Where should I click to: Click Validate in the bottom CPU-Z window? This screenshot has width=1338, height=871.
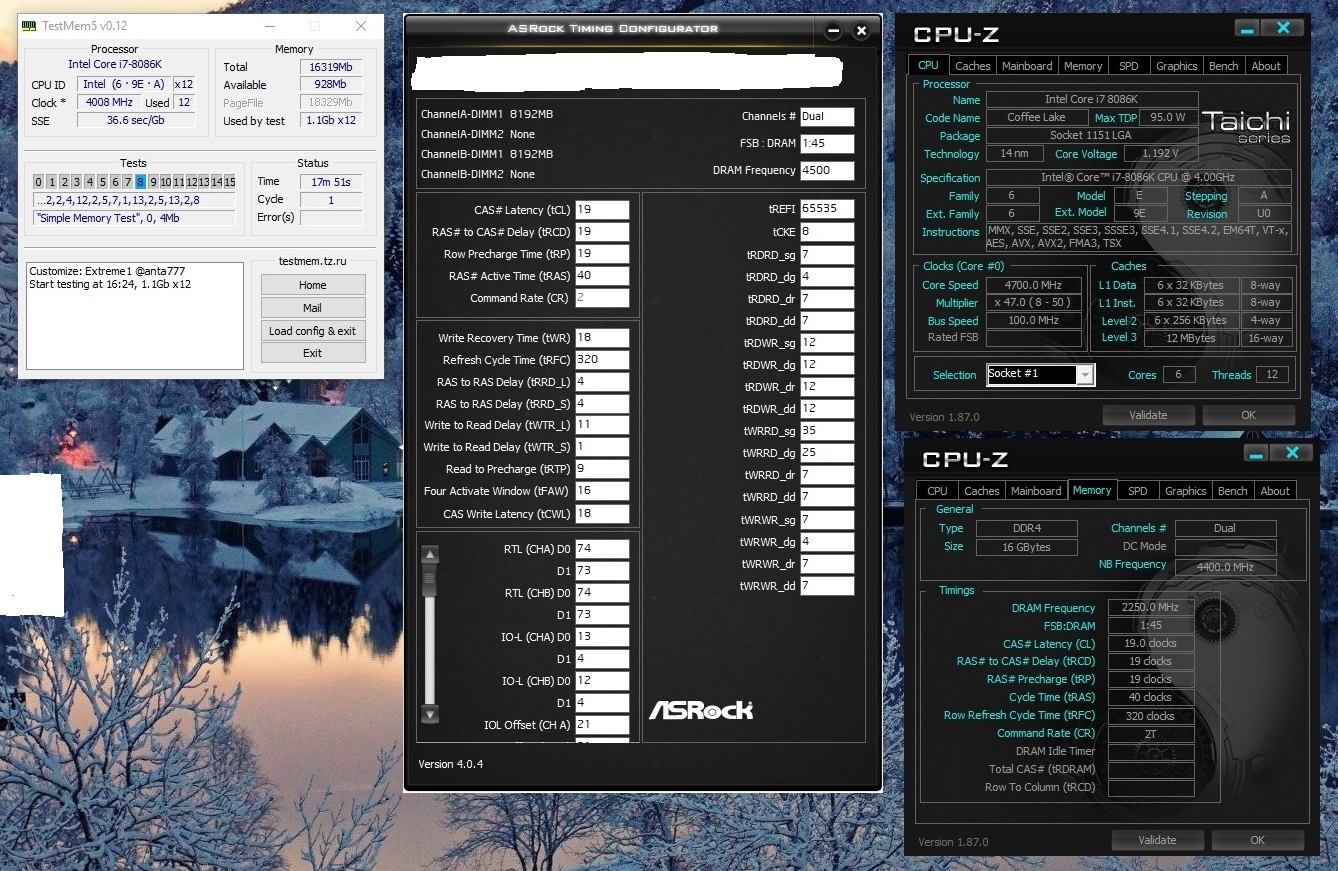[x=1157, y=840]
